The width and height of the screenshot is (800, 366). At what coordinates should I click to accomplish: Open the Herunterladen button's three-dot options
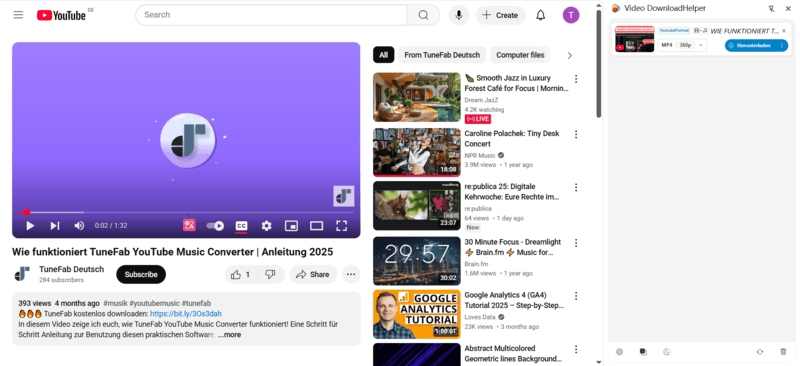pos(782,45)
